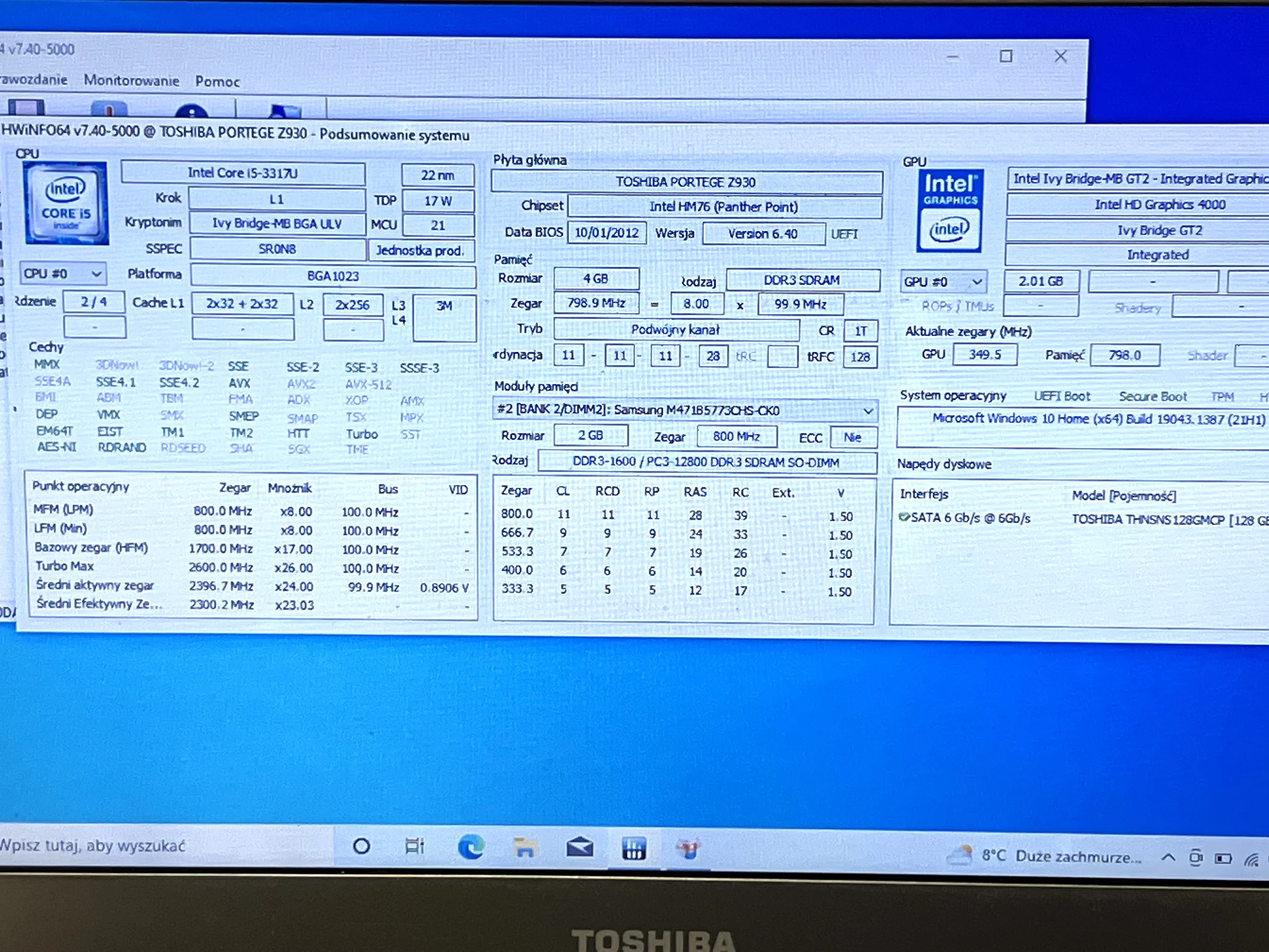Show hidden system tray icons chevron

click(1168, 857)
